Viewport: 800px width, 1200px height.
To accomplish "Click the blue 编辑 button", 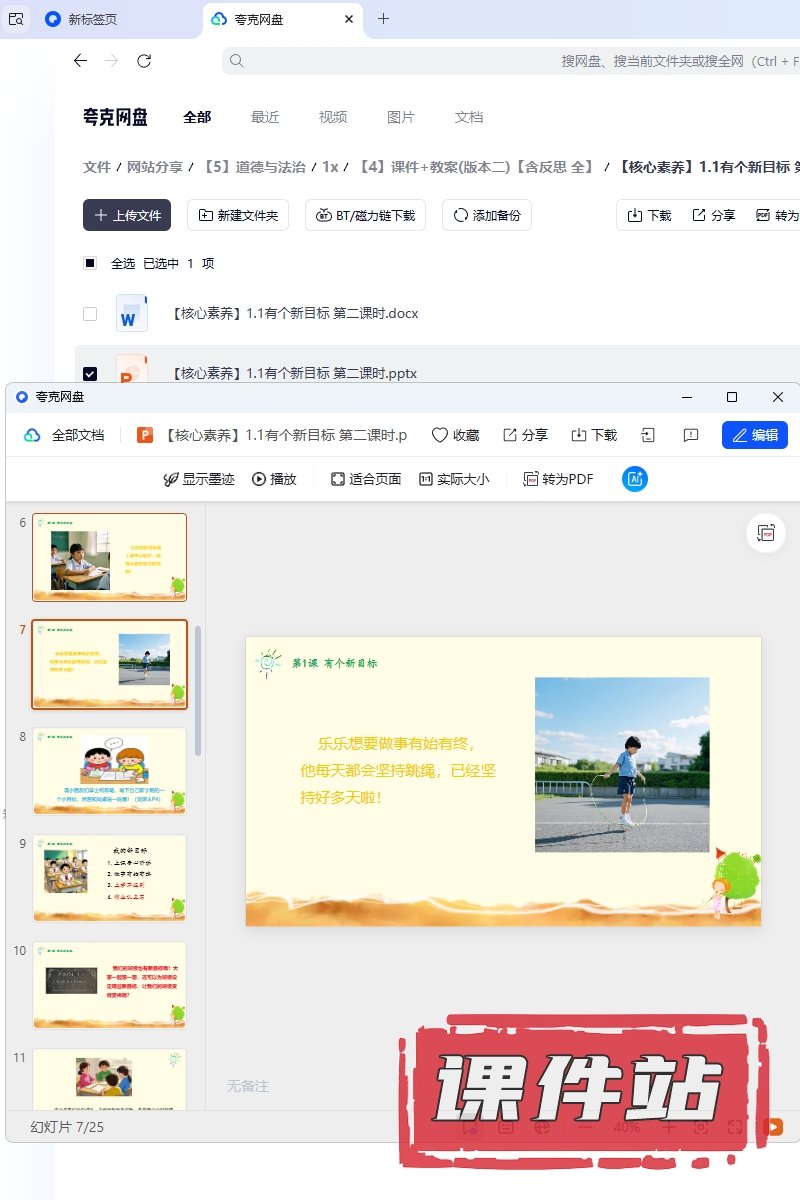I will [x=754, y=435].
